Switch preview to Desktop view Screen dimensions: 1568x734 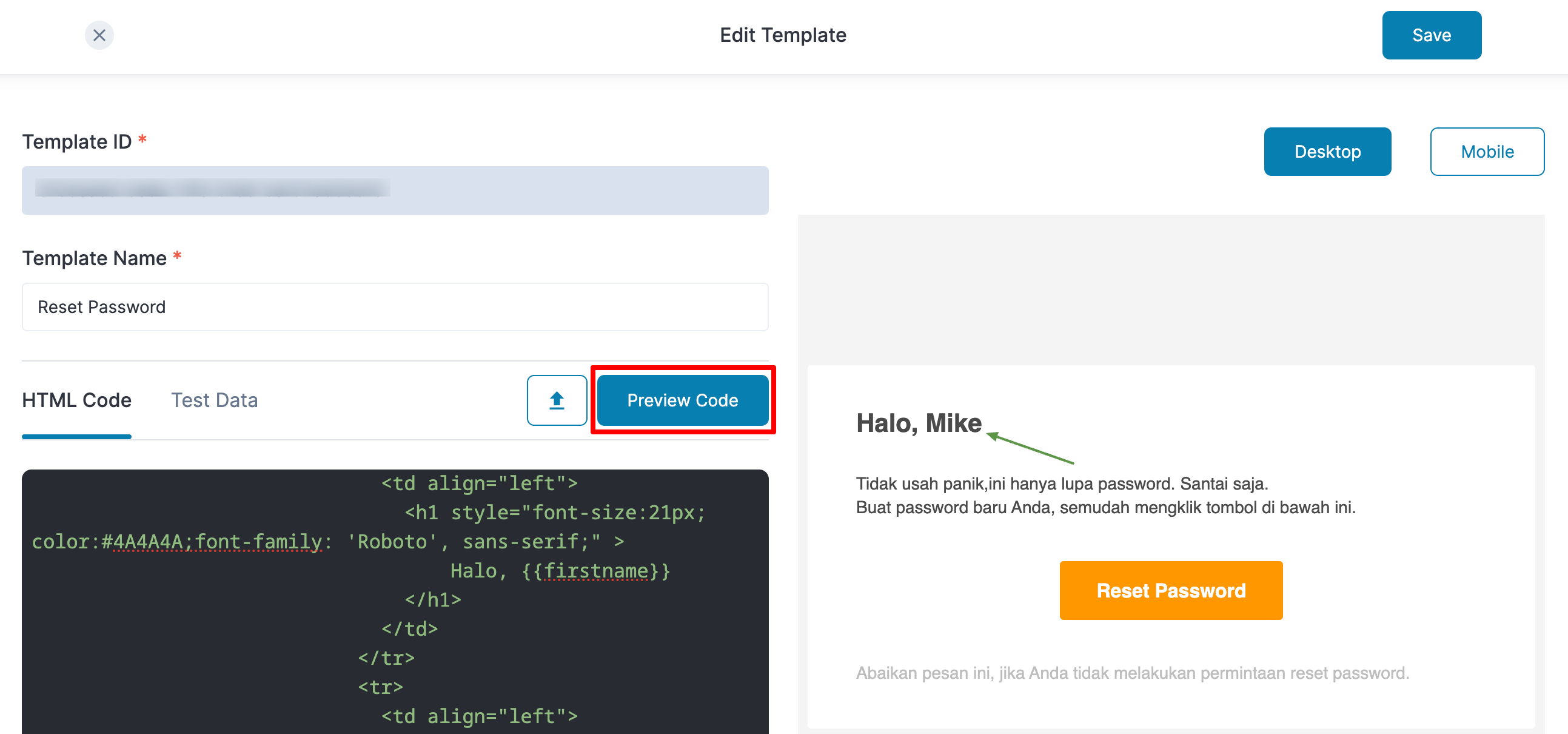pyautogui.click(x=1327, y=152)
